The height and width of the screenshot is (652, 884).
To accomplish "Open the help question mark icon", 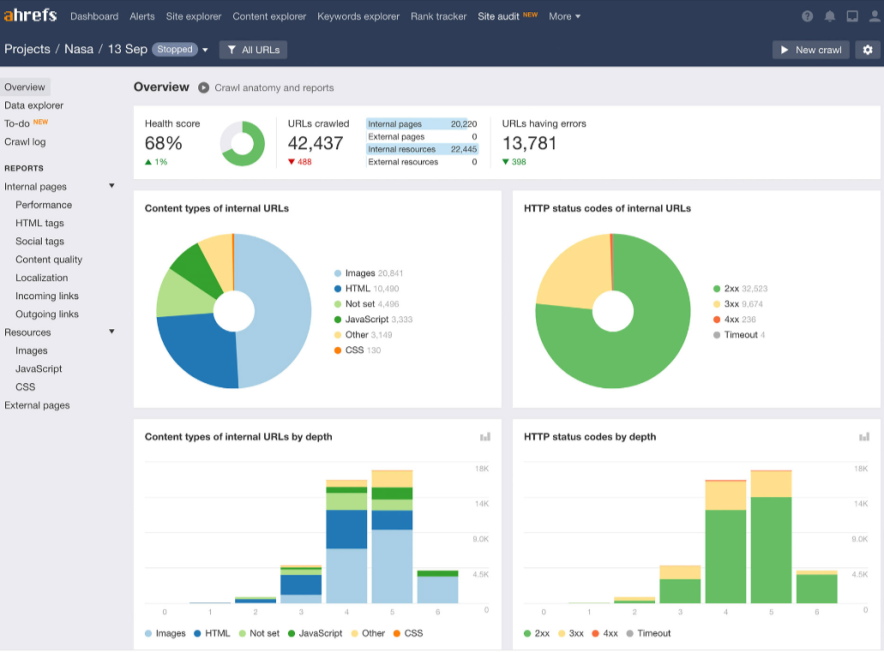I will (x=806, y=16).
